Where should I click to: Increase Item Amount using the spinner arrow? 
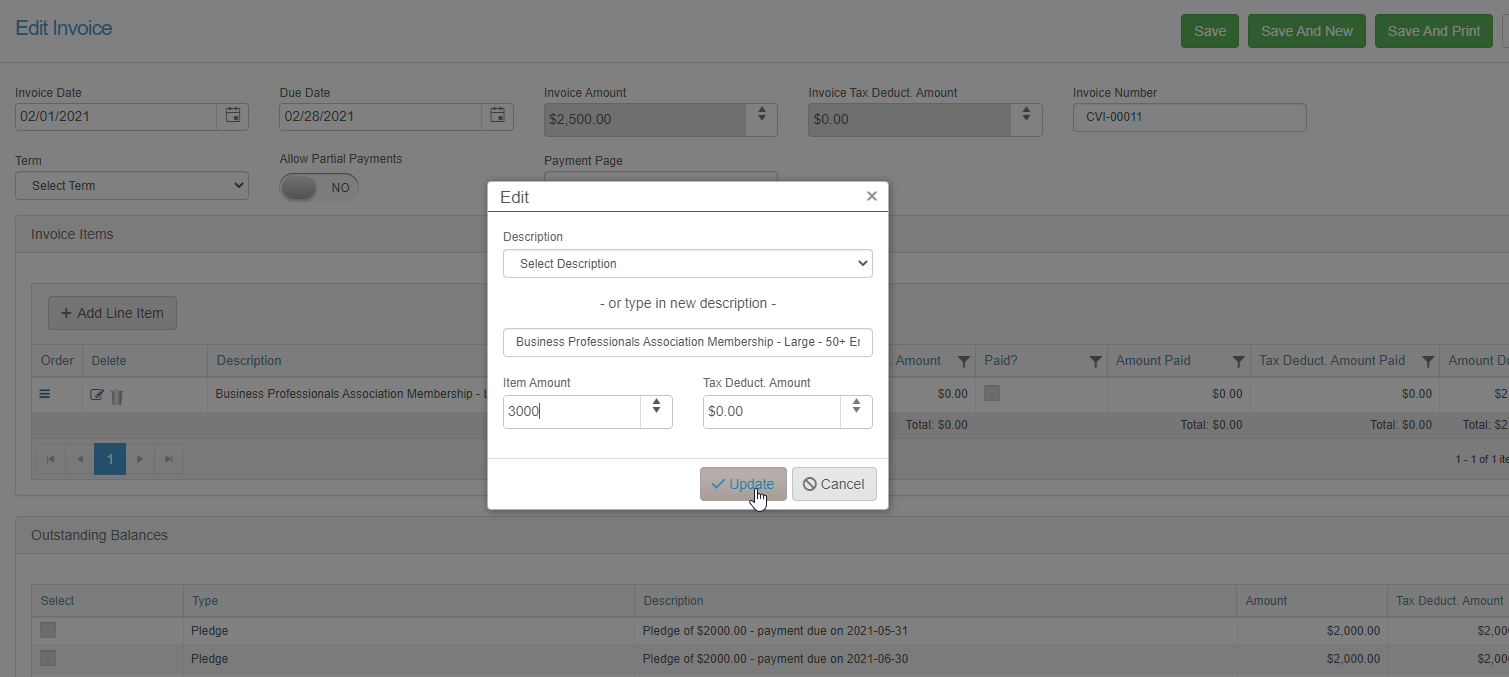[x=656, y=404]
